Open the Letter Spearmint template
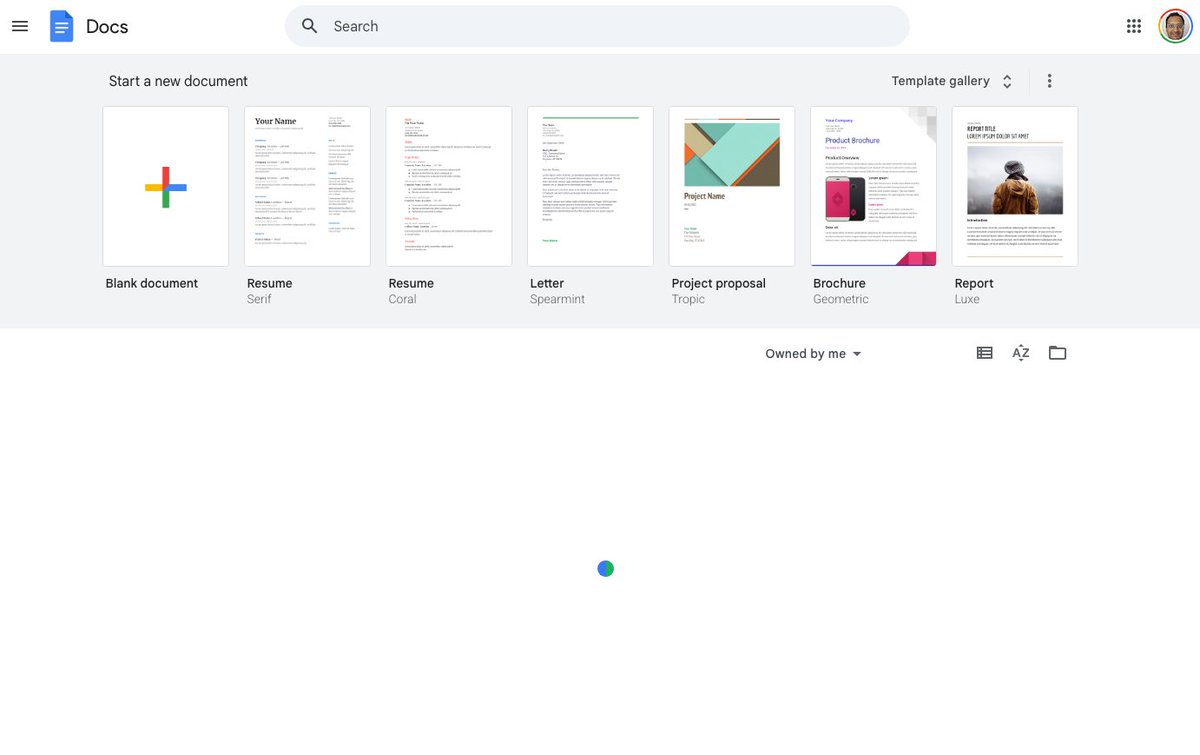 pyautogui.click(x=590, y=186)
